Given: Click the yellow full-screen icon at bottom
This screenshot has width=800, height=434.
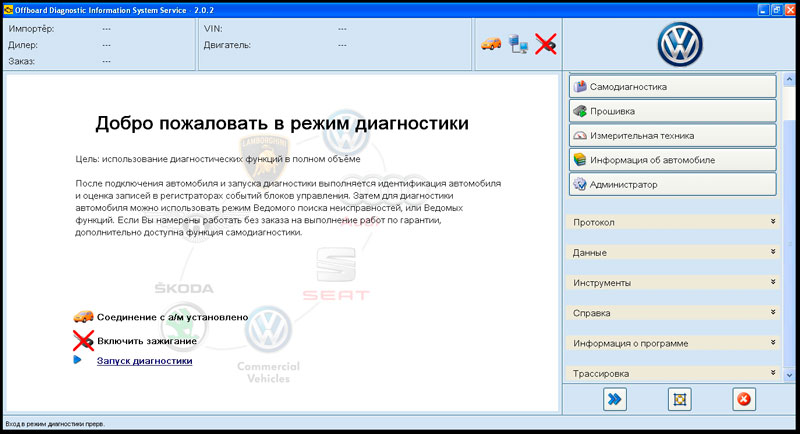Looking at the screenshot, I should [x=680, y=399].
